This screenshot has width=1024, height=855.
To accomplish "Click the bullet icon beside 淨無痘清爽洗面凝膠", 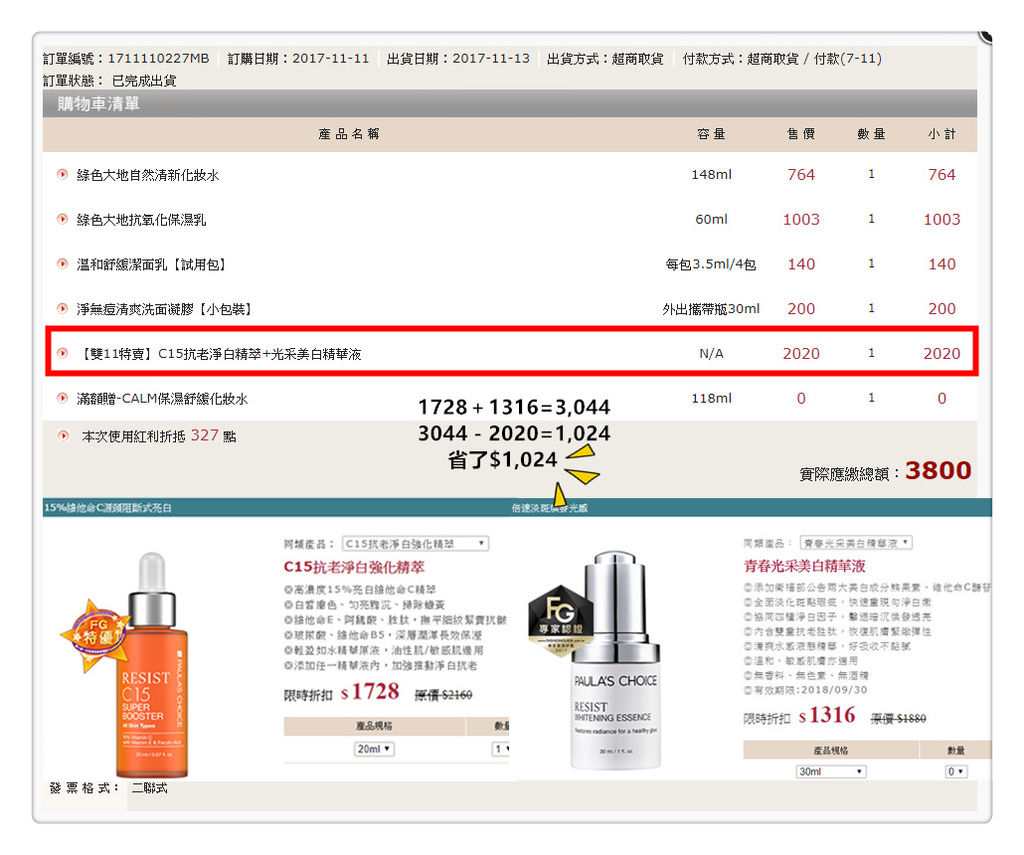I will pos(62,308).
